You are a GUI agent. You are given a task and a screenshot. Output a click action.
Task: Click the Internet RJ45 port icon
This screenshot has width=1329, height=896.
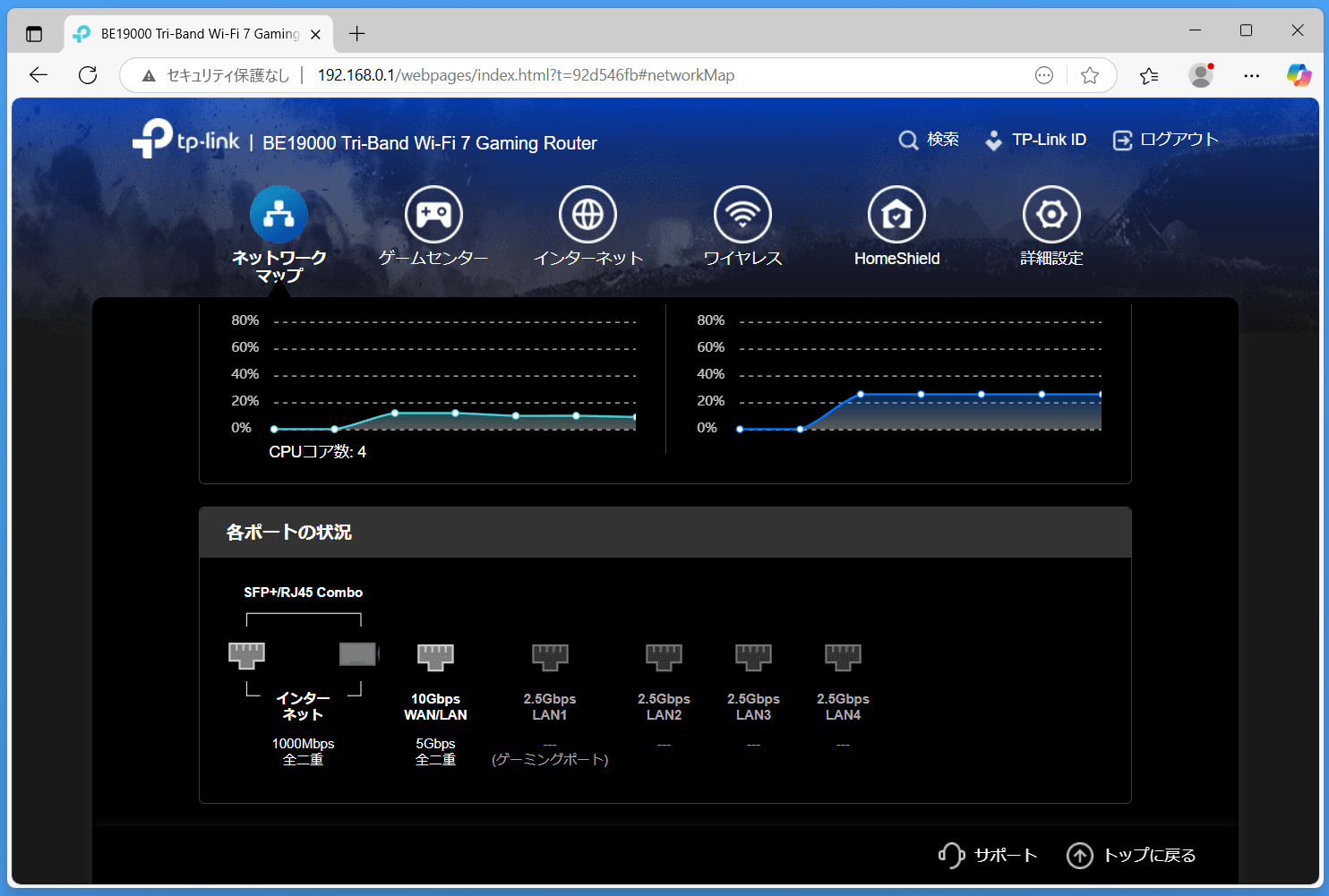(246, 655)
